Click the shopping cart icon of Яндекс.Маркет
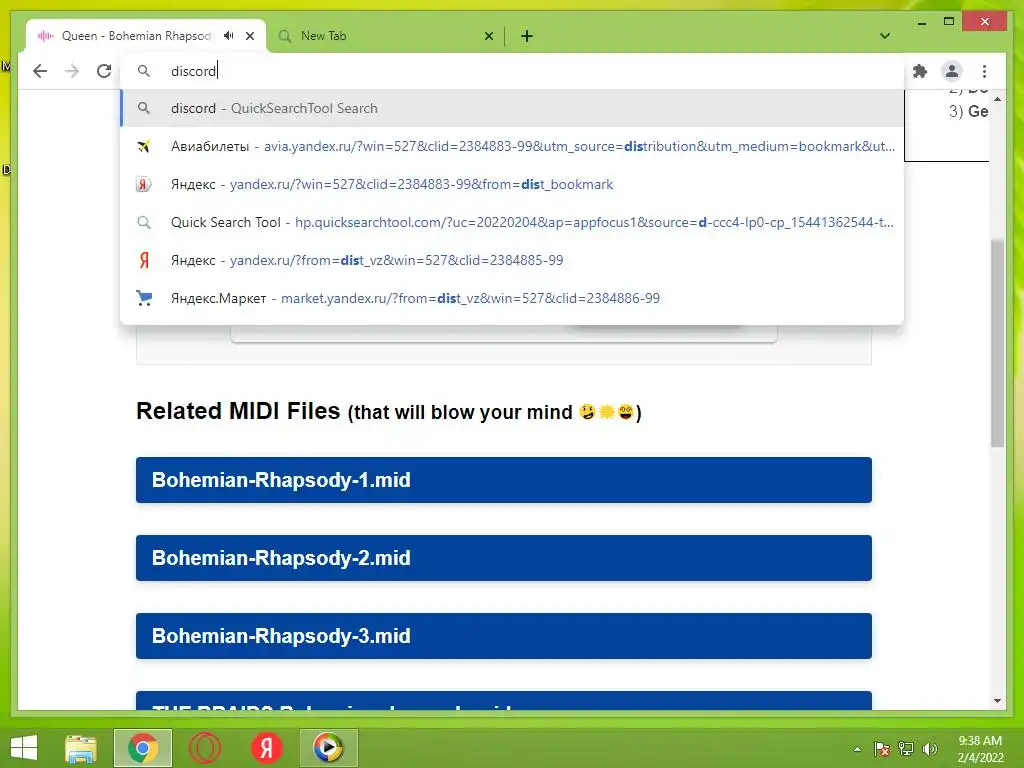The image size is (1024, 768). pyautogui.click(x=144, y=298)
